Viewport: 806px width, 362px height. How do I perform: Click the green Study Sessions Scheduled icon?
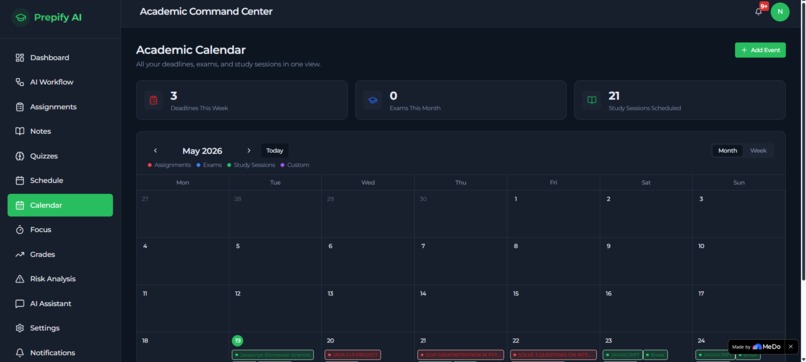(x=592, y=100)
